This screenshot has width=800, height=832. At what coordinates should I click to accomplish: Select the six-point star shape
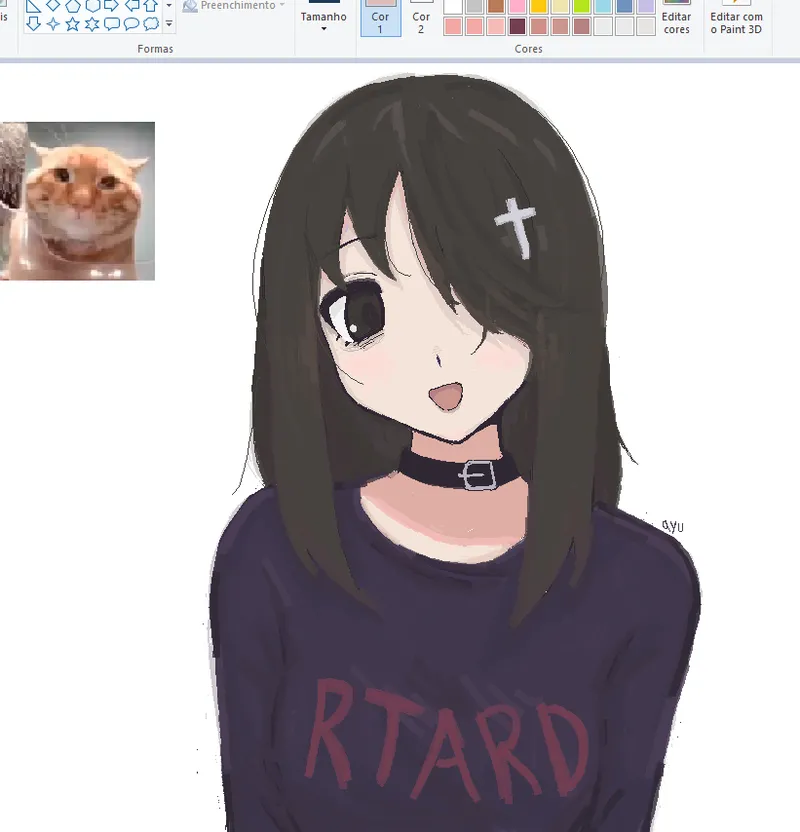tap(92, 23)
